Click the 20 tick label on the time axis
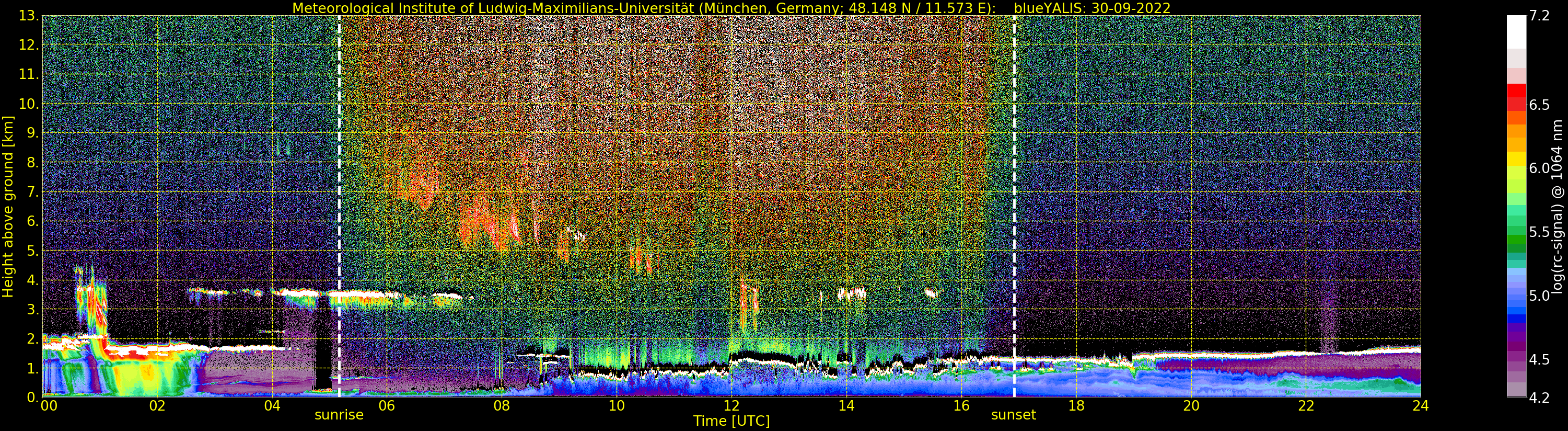This screenshot has width=1568, height=431. coord(1191,406)
